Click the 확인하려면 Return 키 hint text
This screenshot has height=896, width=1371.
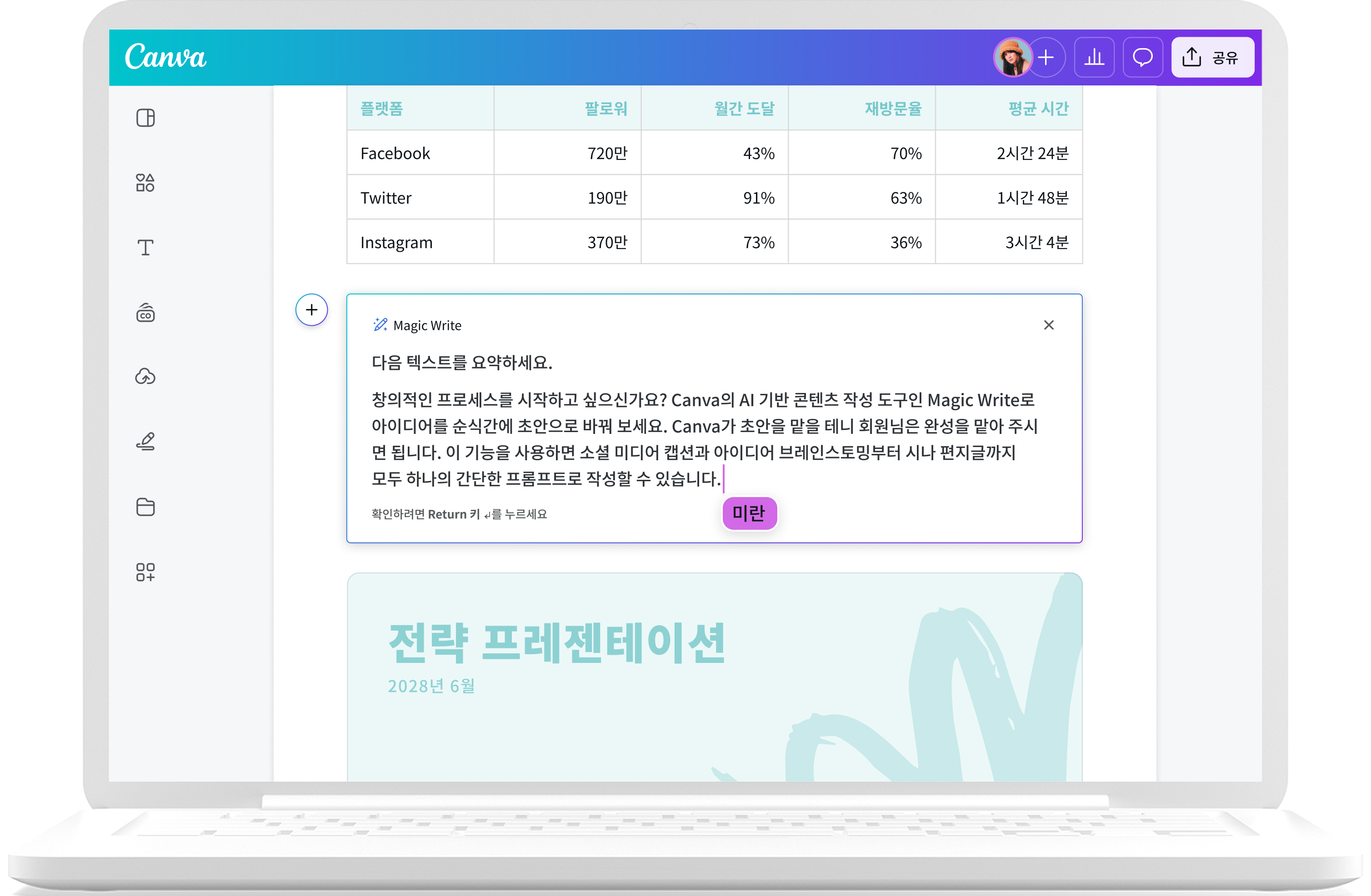(x=459, y=513)
